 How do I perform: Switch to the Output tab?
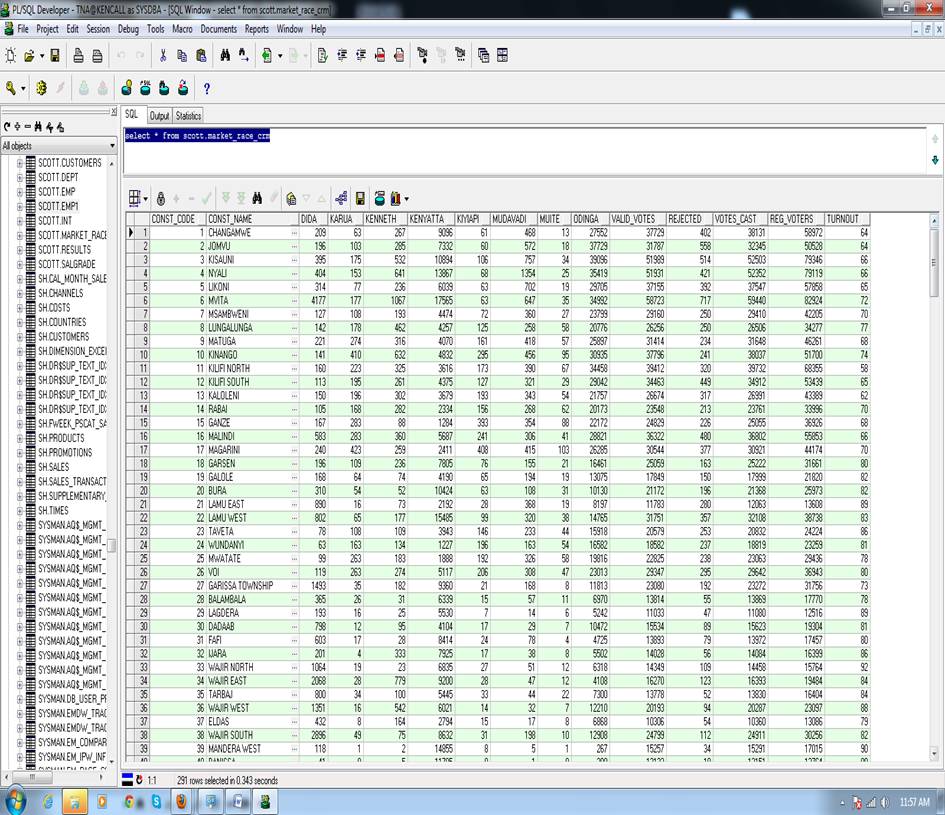tap(159, 116)
